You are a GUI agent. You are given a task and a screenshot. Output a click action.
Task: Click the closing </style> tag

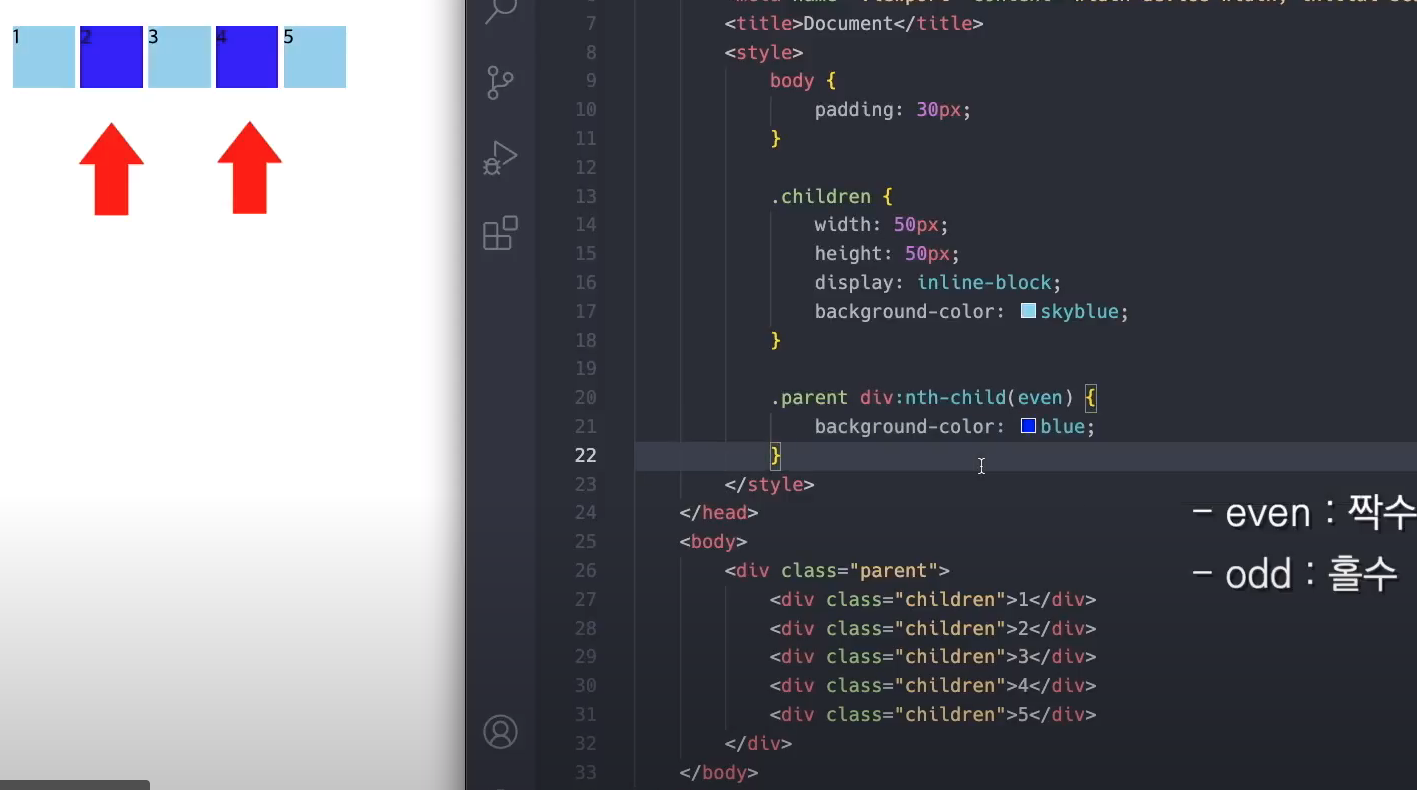(770, 485)
